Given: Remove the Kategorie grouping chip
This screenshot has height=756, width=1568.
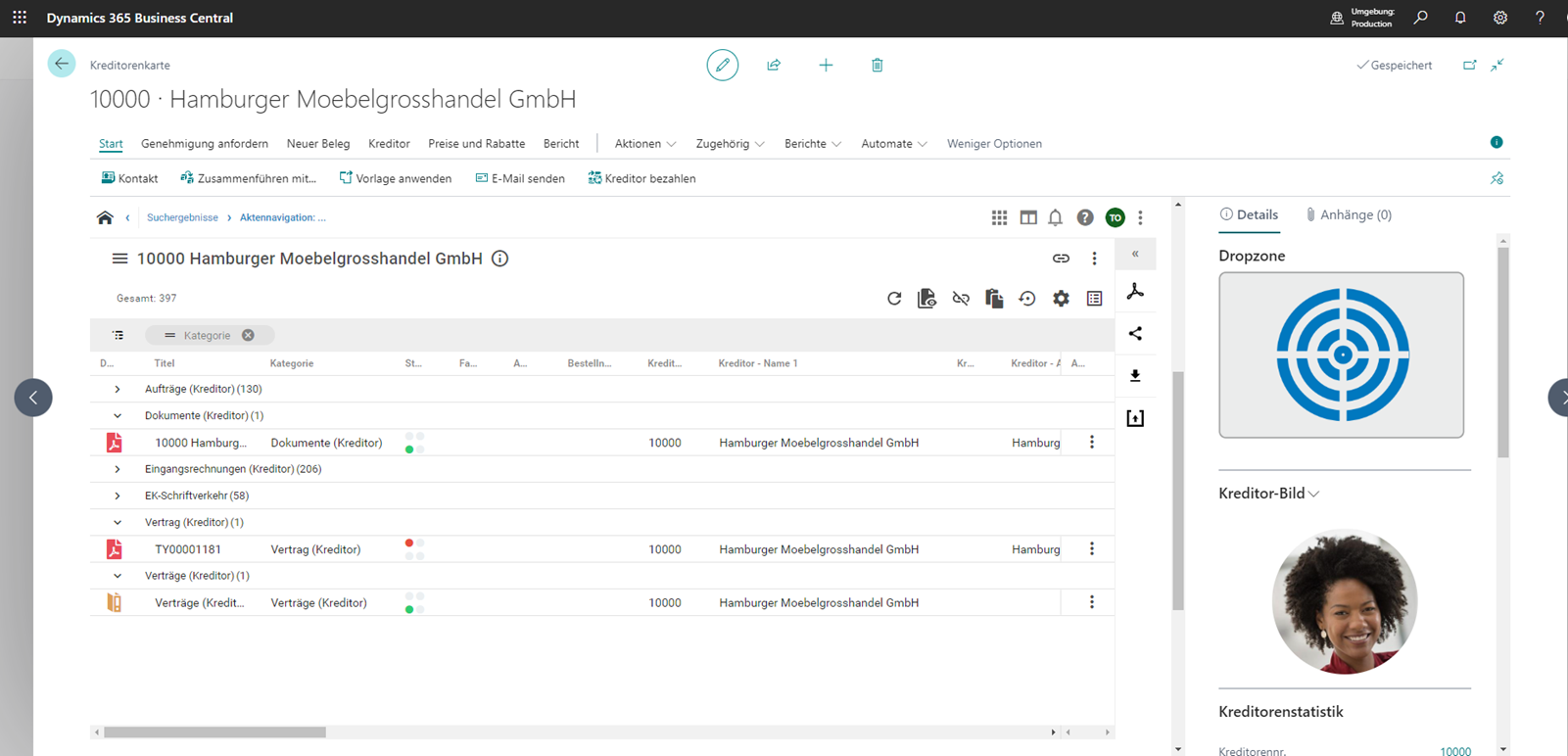Looking at the screenshot, I should pos(248,335).
